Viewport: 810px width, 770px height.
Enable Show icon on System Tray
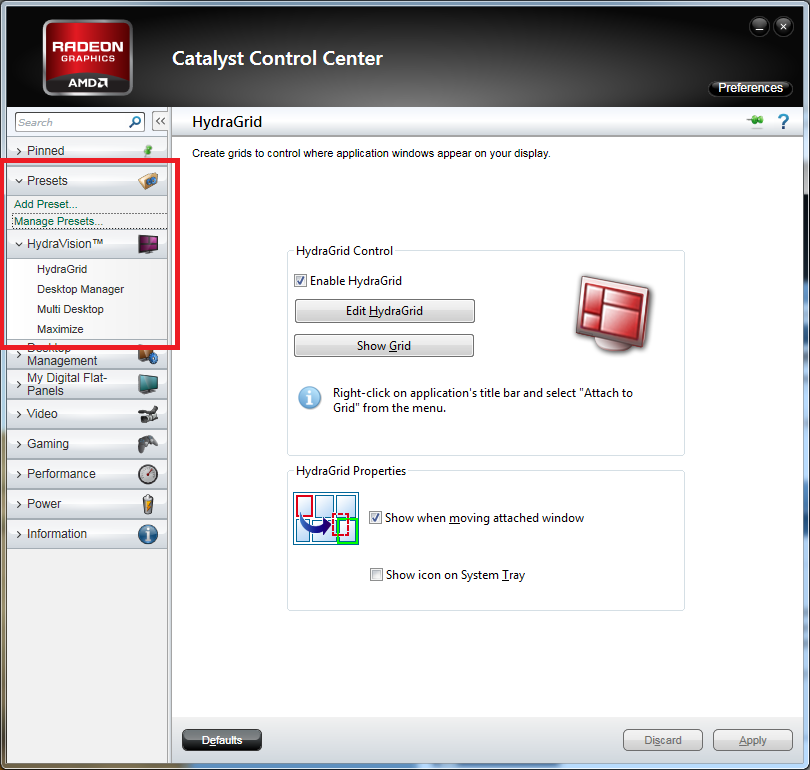376,574
